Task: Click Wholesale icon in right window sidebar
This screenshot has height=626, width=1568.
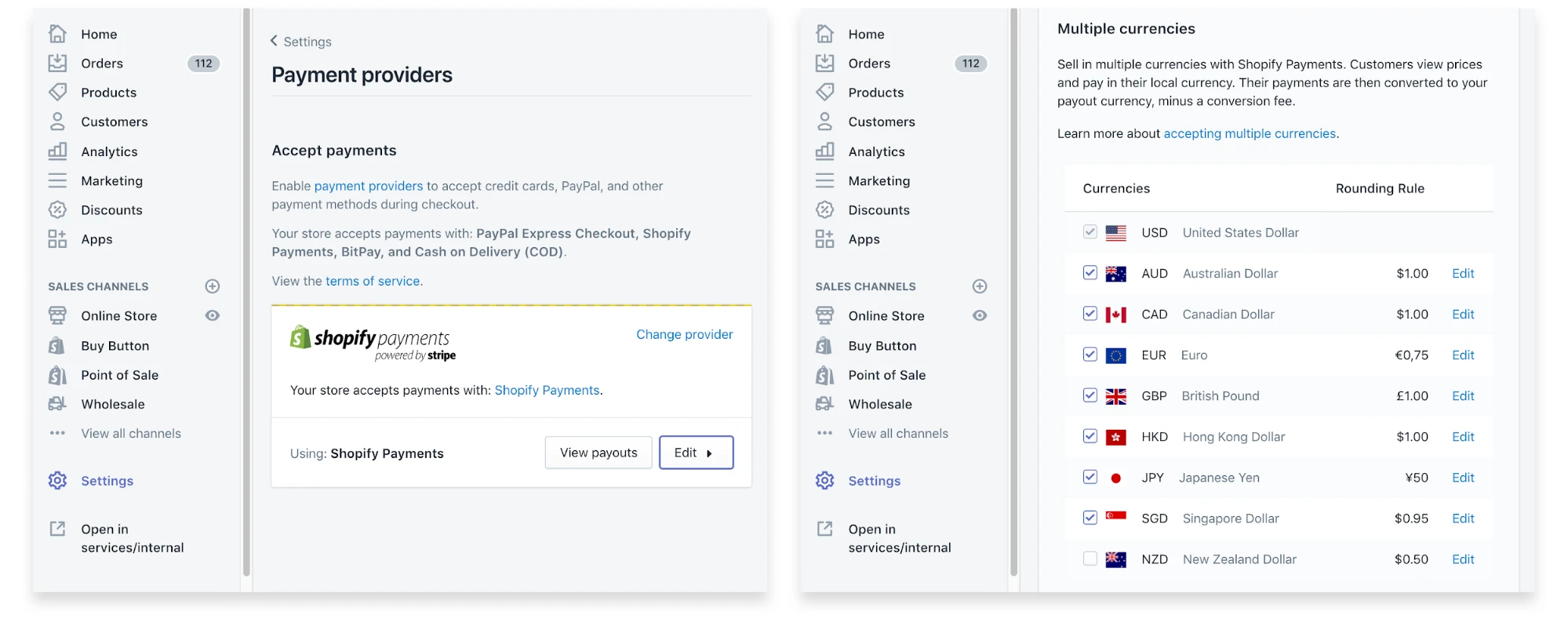Action: click(x=824, y=404)
